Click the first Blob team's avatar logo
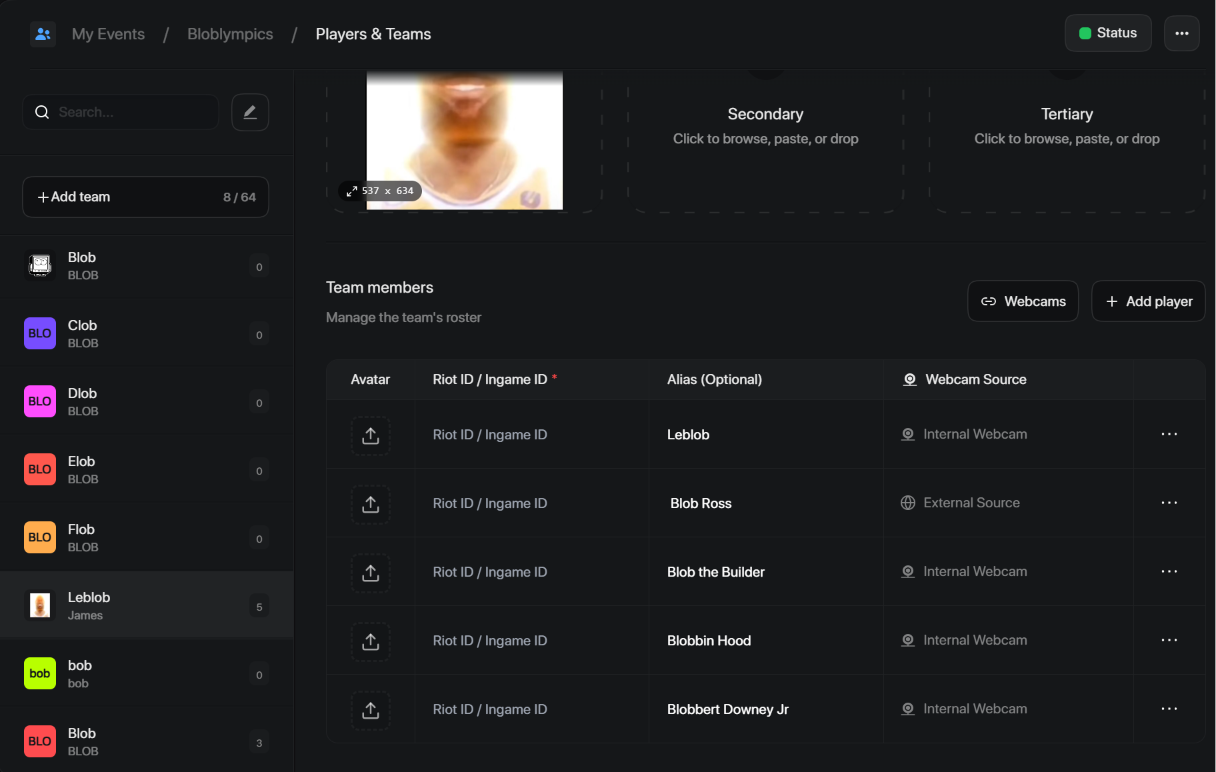This screenshot has width=1216, height=772. 40,265
